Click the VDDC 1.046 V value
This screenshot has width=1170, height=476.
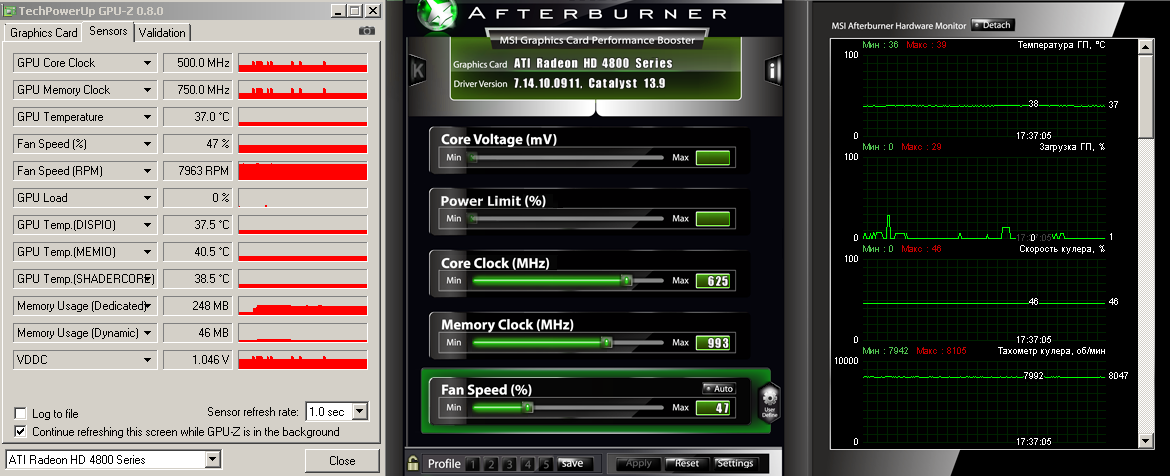click(197, 360)
